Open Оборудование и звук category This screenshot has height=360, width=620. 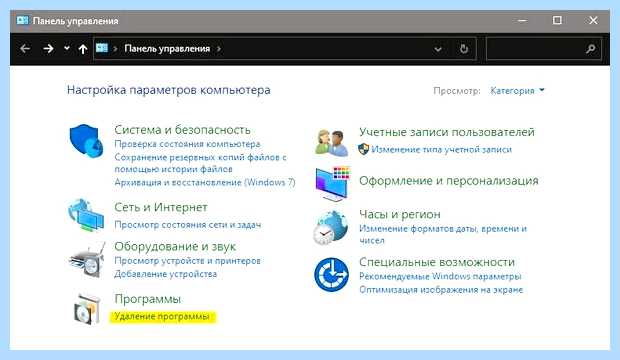click(x=175, y=246)
